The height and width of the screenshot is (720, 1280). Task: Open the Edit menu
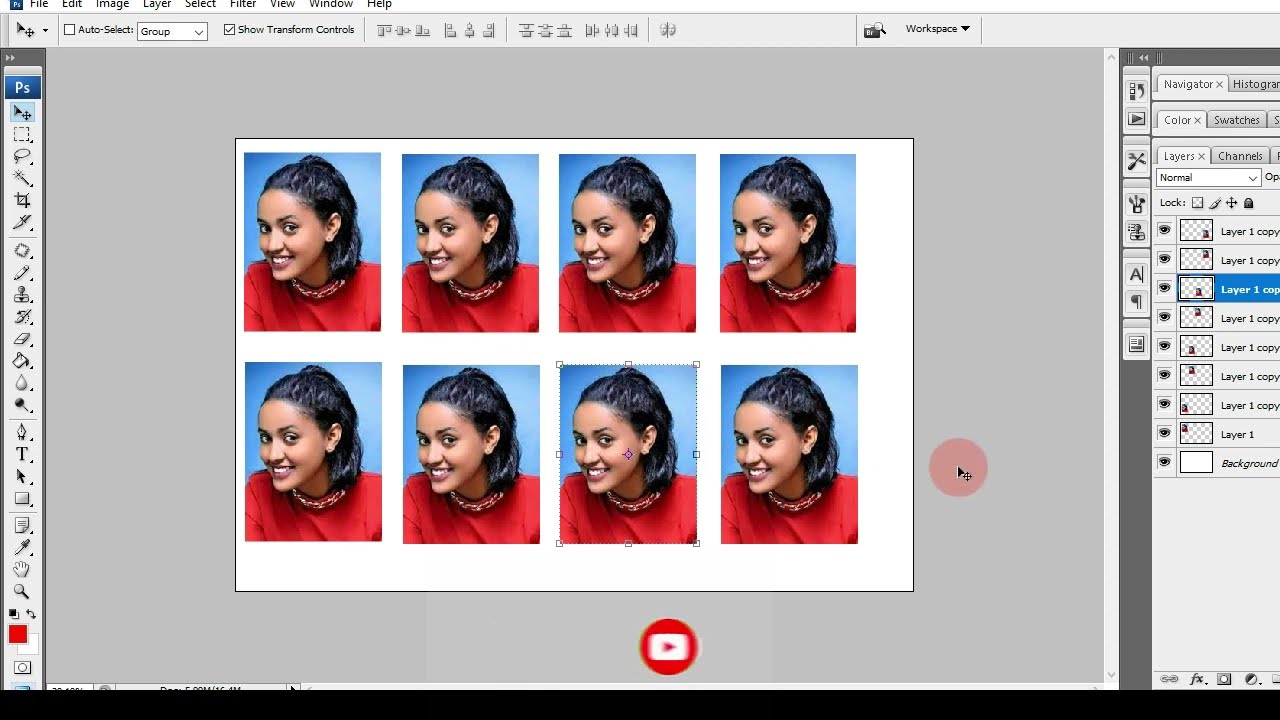[x=72, y=4]
